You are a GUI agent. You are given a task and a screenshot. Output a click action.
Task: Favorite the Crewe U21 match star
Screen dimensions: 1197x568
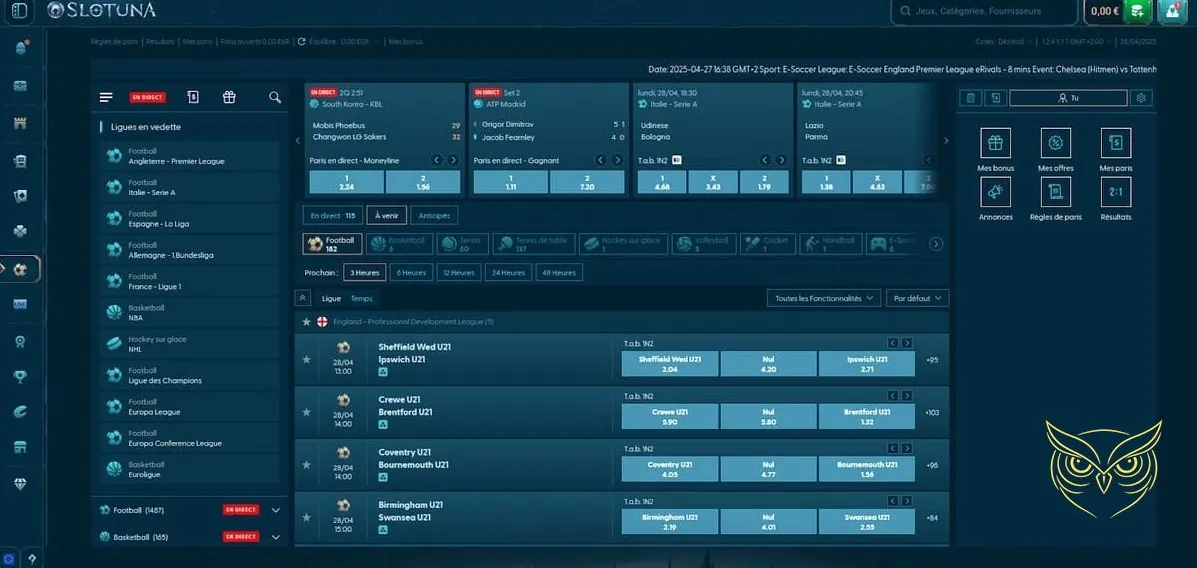click(x=307, y=411)
